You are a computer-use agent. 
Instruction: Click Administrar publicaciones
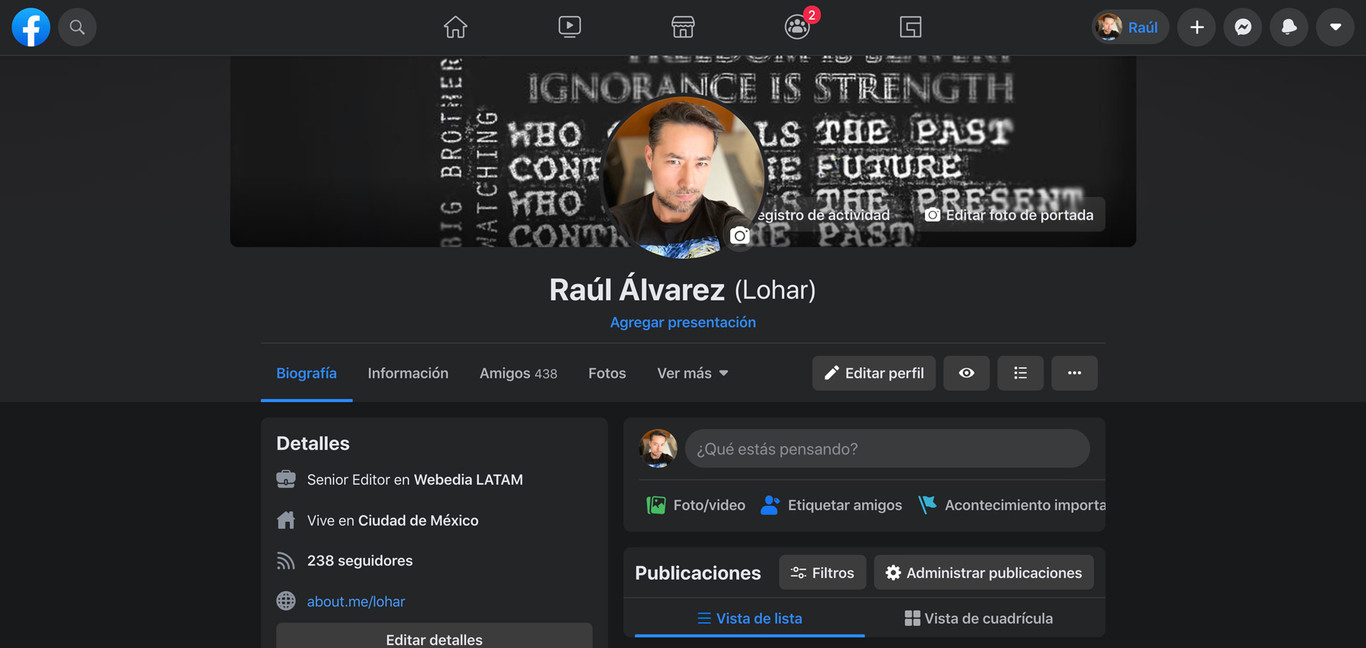pos(984,573)
